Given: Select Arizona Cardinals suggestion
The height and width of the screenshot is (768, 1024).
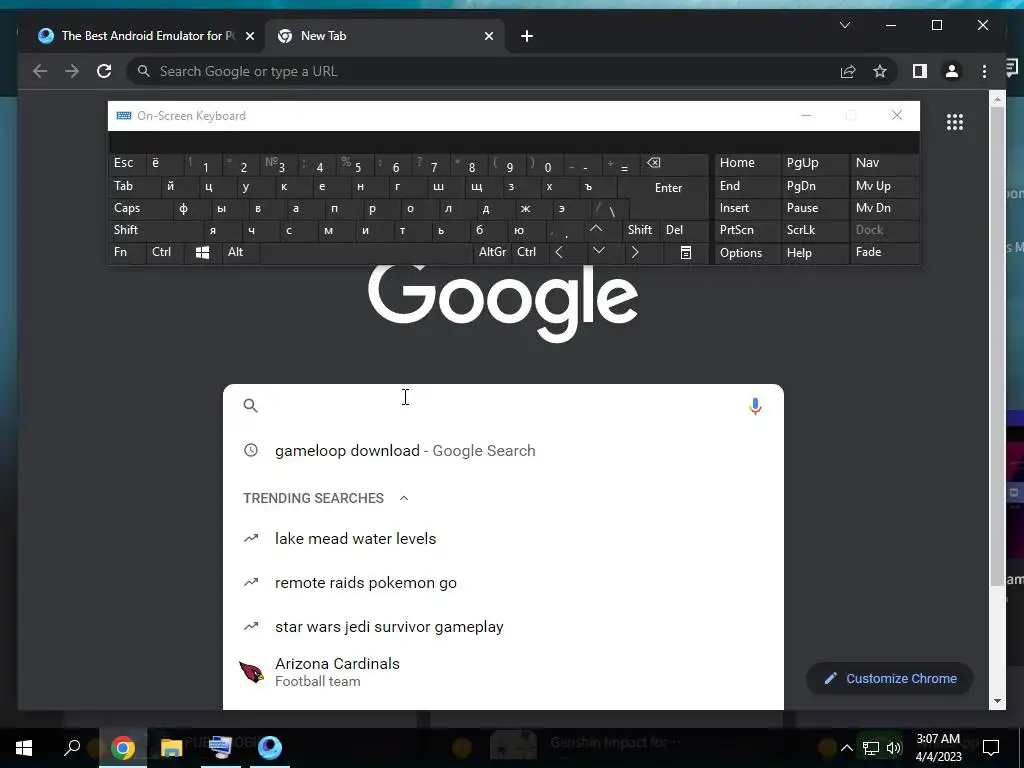Looking at the screenshot, I should coord(503,672).
